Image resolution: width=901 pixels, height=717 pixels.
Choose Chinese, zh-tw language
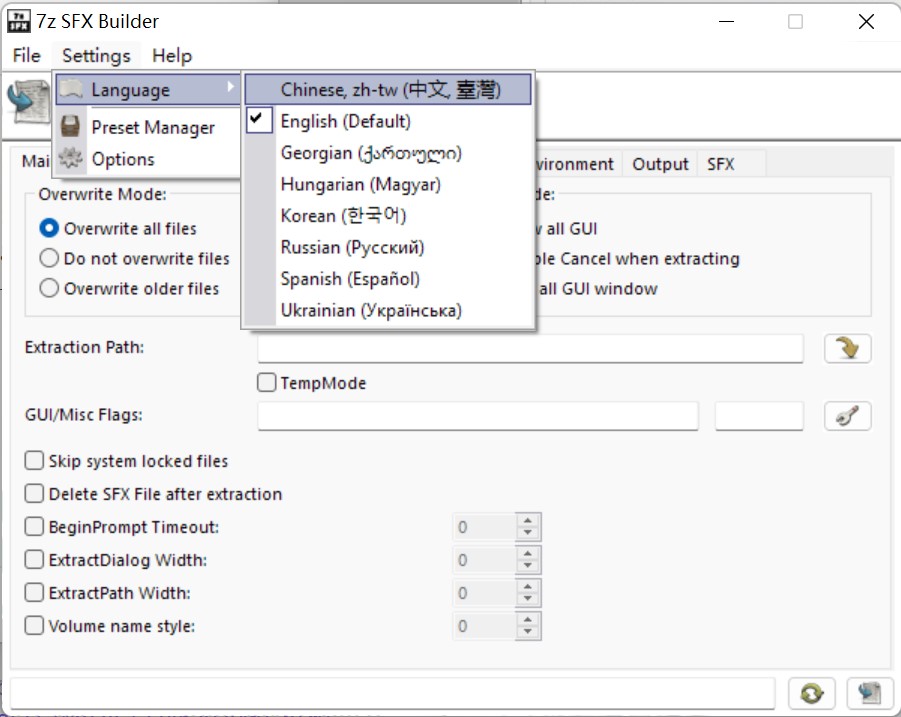(388, 90)
